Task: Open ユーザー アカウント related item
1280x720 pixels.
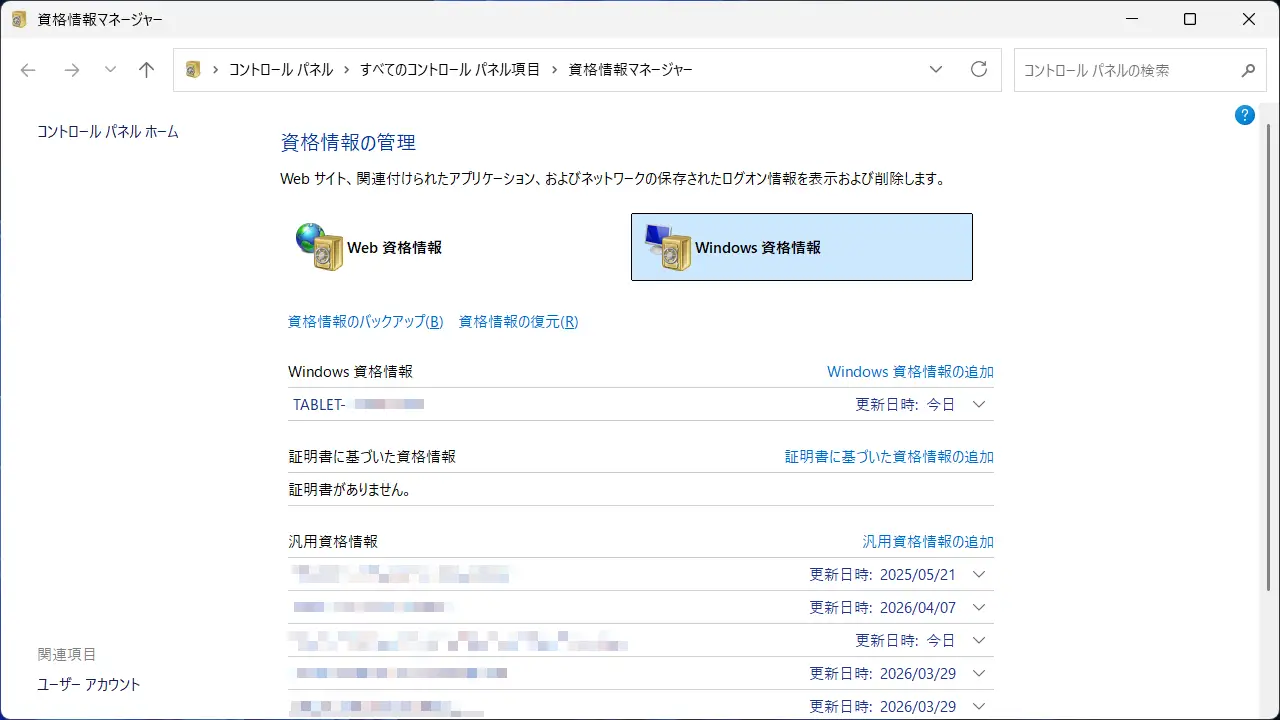Action: point(89,684)
